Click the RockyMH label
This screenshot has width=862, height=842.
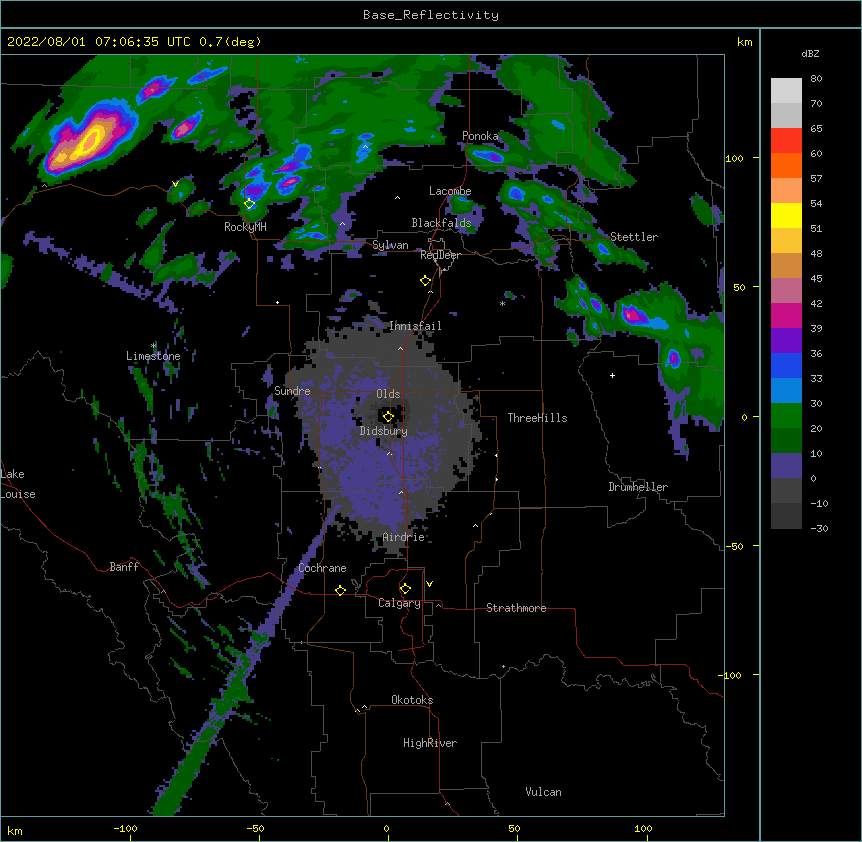(245, 227)
